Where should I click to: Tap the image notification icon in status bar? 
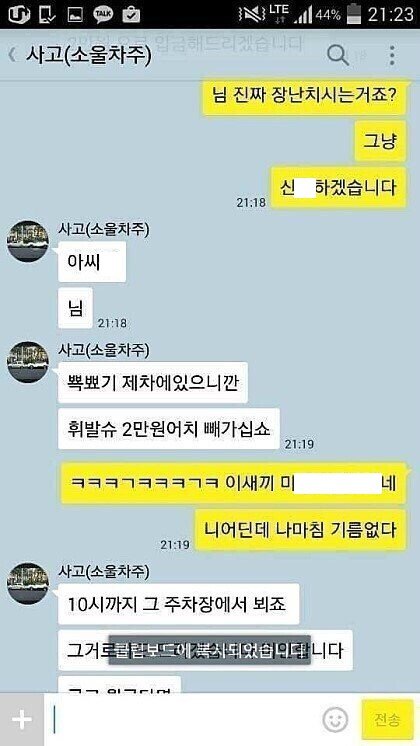pyautogui.click(x=75, y=14)
